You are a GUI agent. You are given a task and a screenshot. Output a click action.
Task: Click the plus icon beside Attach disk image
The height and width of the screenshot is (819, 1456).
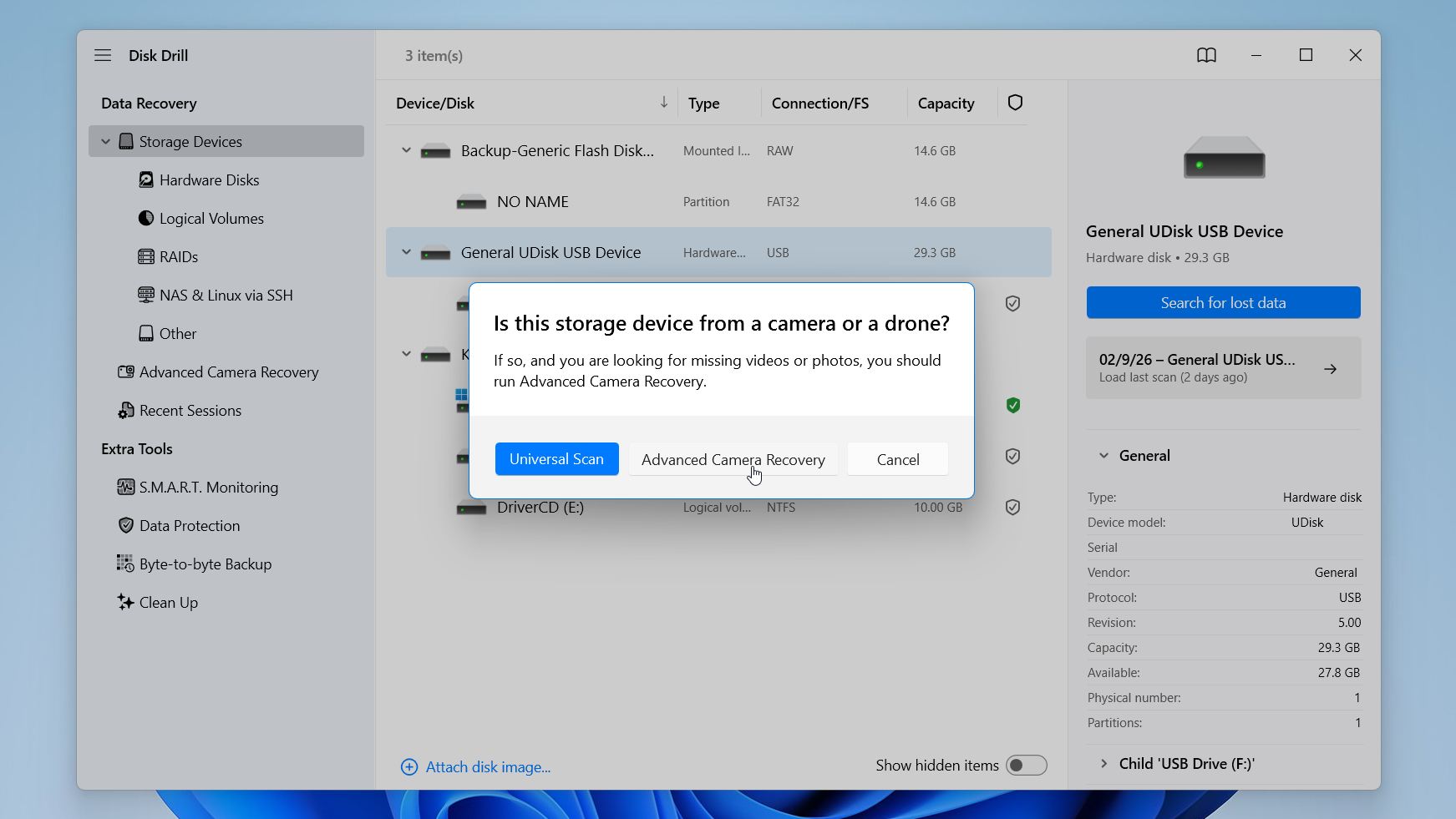409,766
